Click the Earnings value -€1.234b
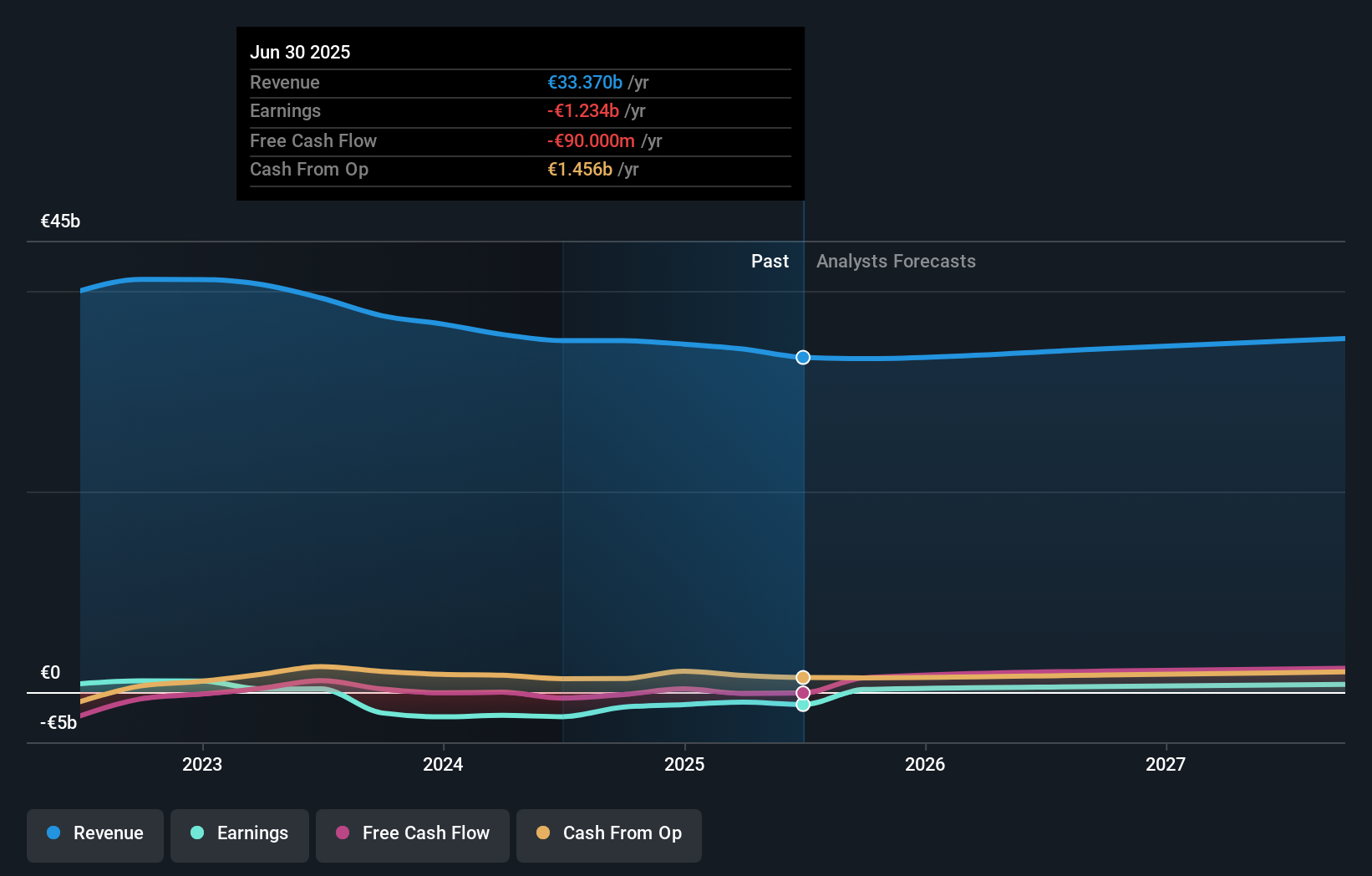Screen dimensions: 1372x876 tap(582, 110)
